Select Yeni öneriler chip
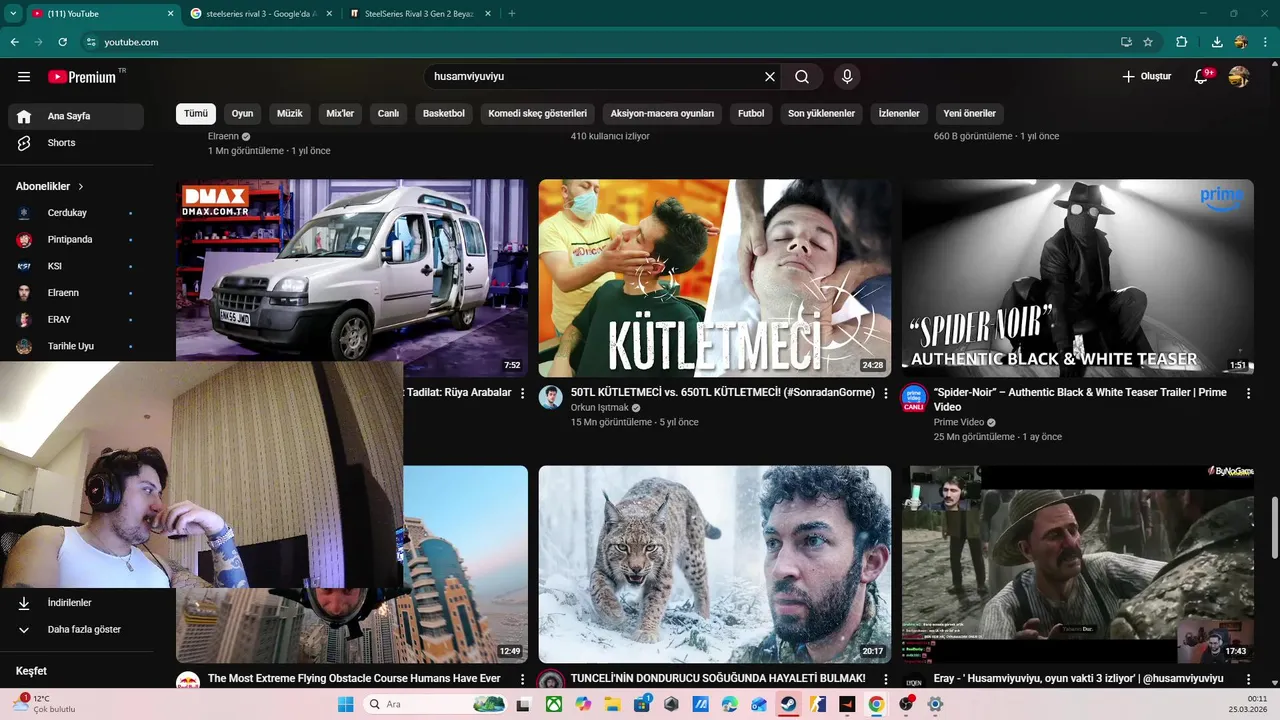1280x720 pixels. coord(970,114)
